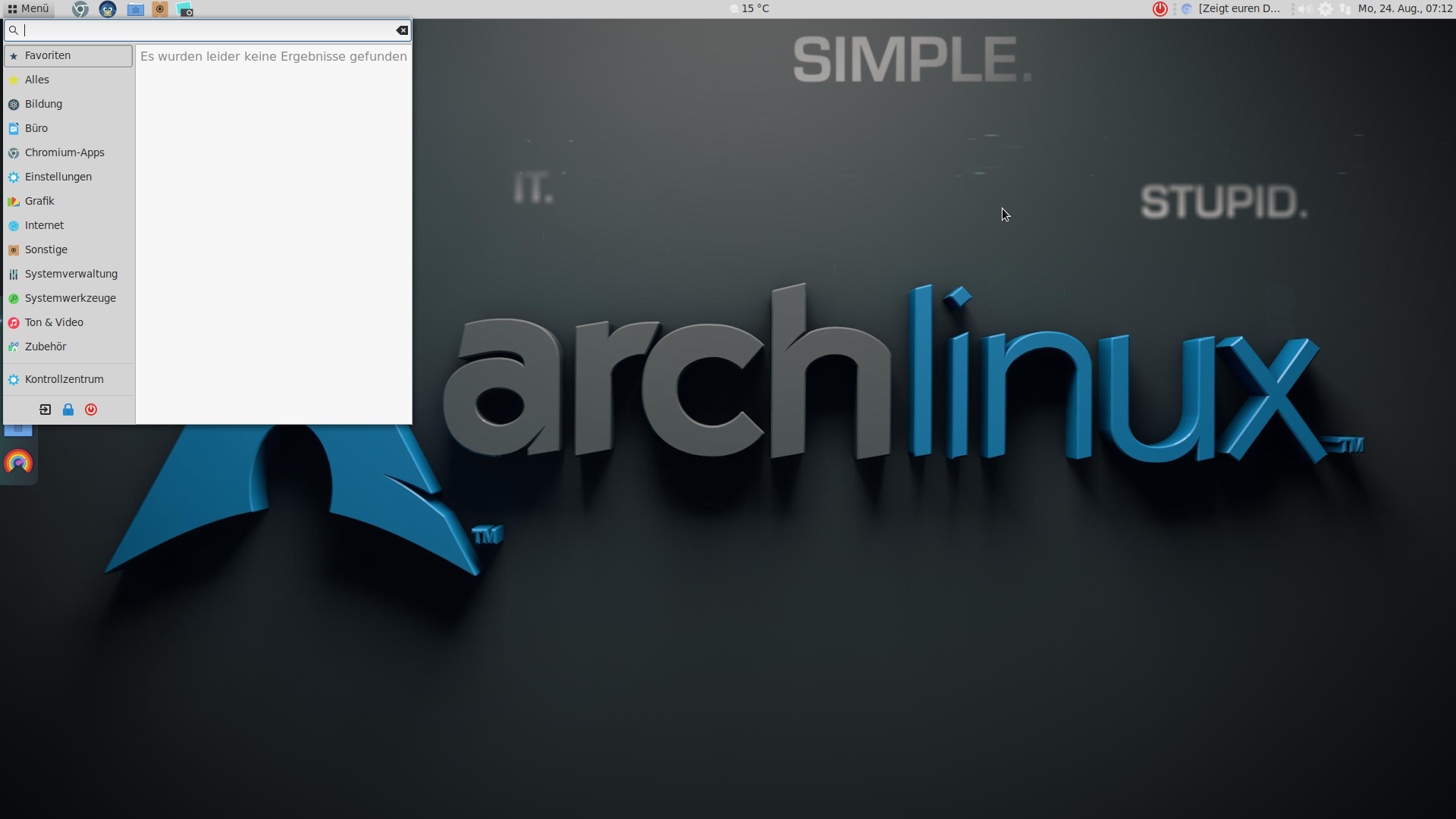
Task: Open the Einstellungen category
Action: pos(58,177)
